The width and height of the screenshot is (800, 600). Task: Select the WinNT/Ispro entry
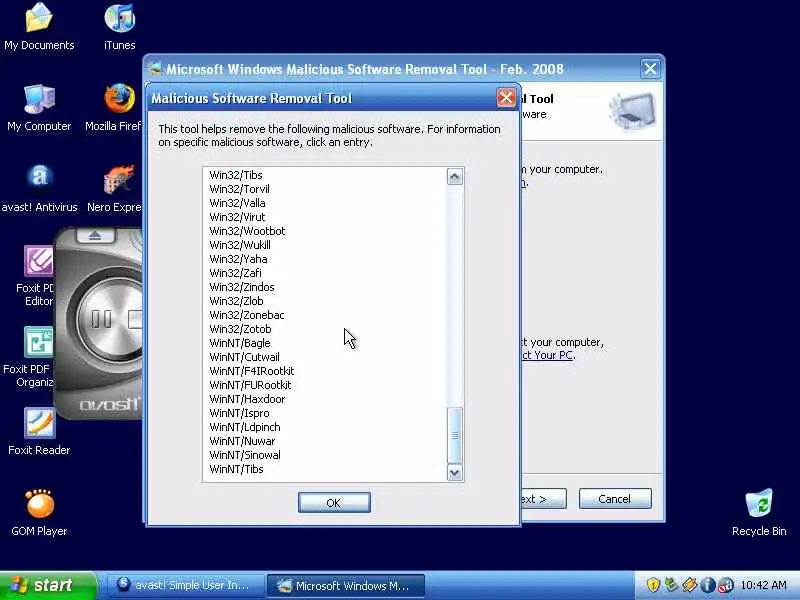[x=239, y=413]
